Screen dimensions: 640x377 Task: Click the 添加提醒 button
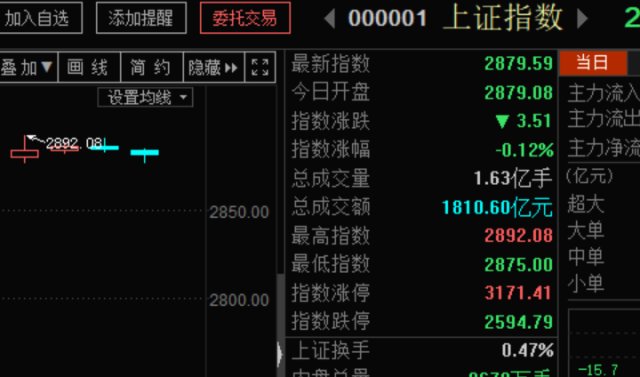coord(141,18)
